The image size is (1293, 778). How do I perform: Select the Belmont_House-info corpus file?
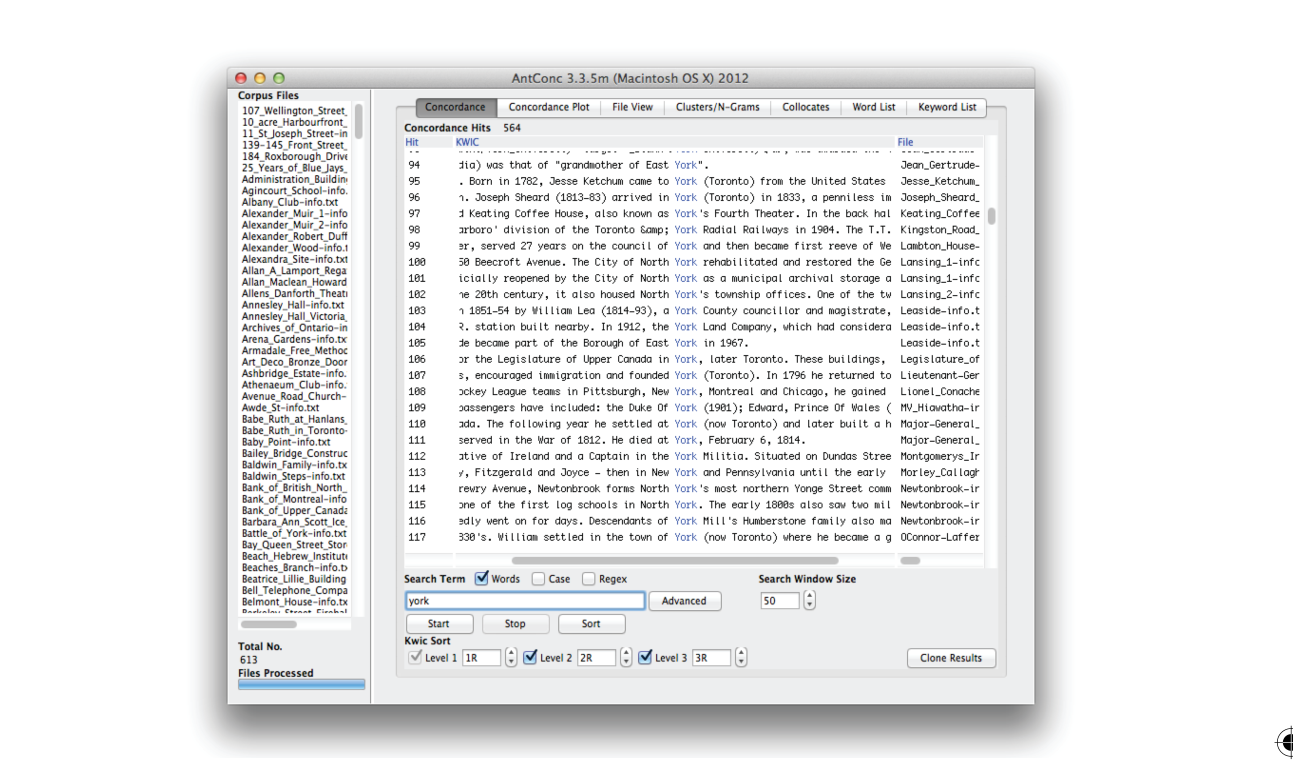pos(295,602)
